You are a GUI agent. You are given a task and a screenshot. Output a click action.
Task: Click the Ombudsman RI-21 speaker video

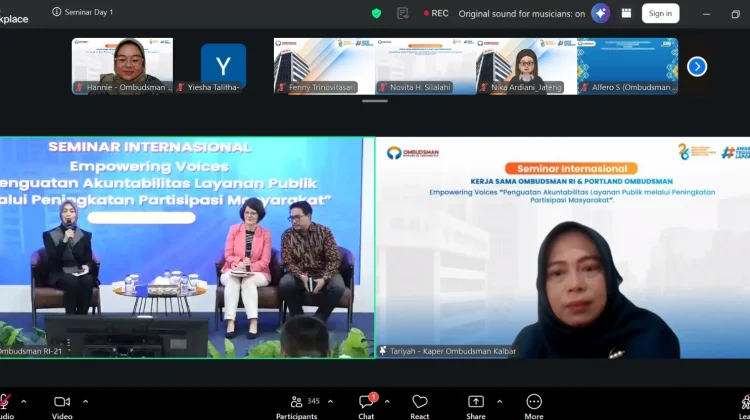[187, 247]
